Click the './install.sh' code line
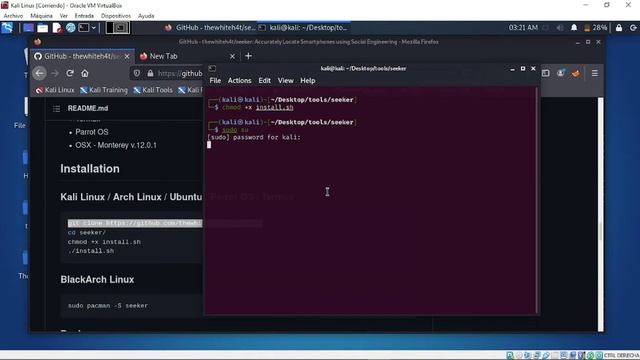Viewport: 640px width, 360px height. tap(91, 251)
